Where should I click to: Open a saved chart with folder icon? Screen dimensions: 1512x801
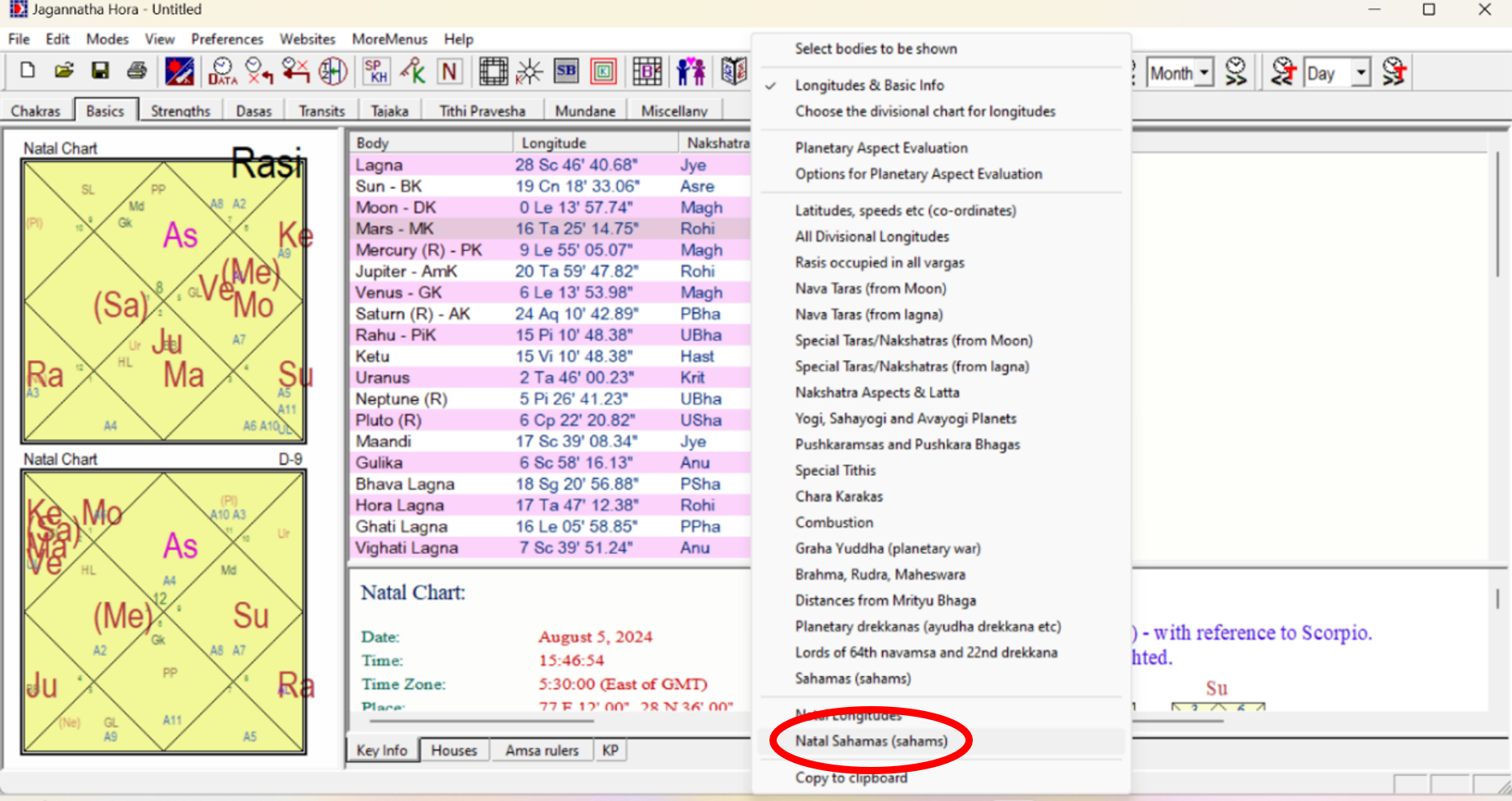click(64, 71)
